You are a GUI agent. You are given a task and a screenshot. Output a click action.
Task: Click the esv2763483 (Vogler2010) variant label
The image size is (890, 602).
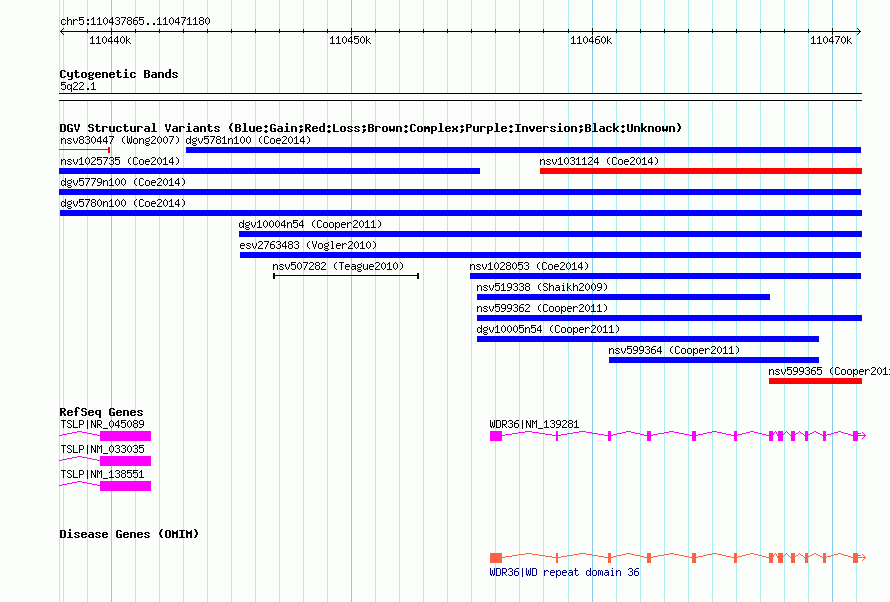pyautogui.click(x=308, y=245)
